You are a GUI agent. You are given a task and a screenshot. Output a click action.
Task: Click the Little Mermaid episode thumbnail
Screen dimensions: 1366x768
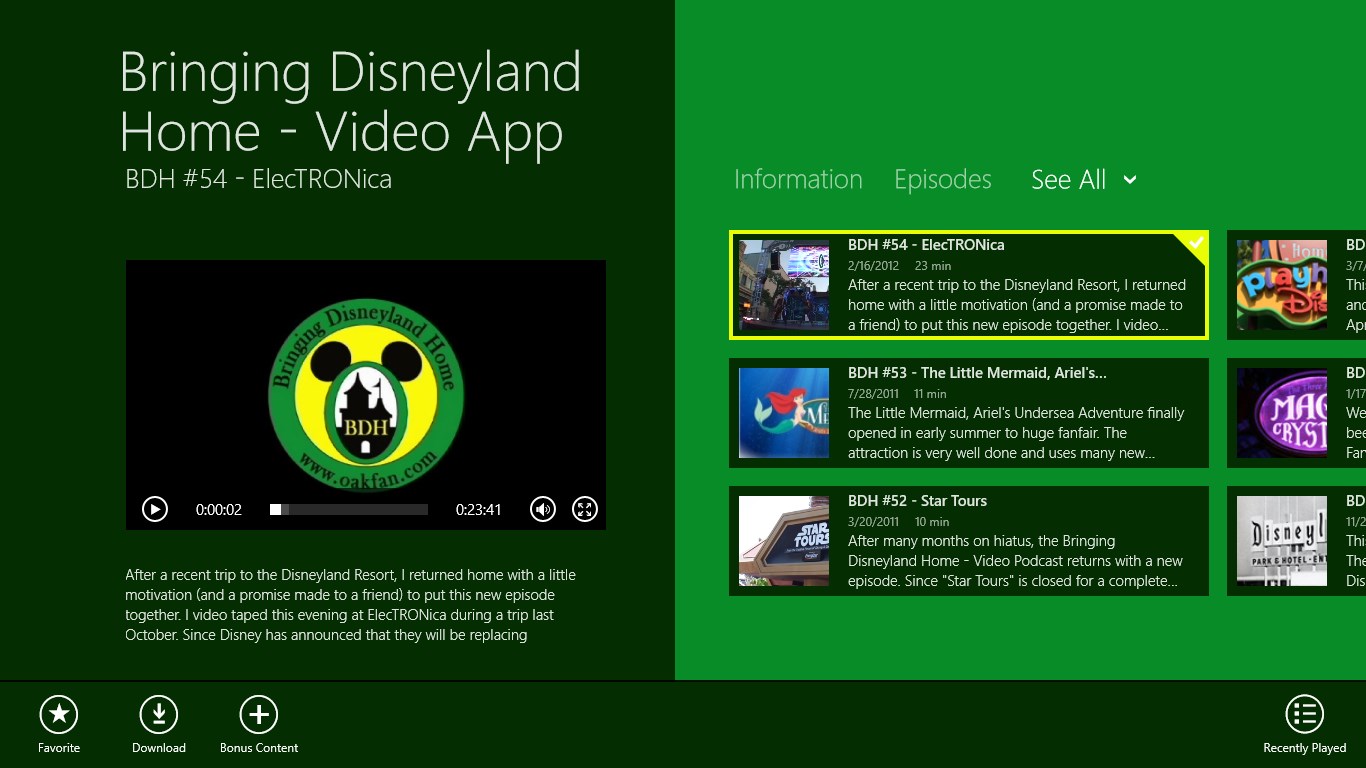784,413
